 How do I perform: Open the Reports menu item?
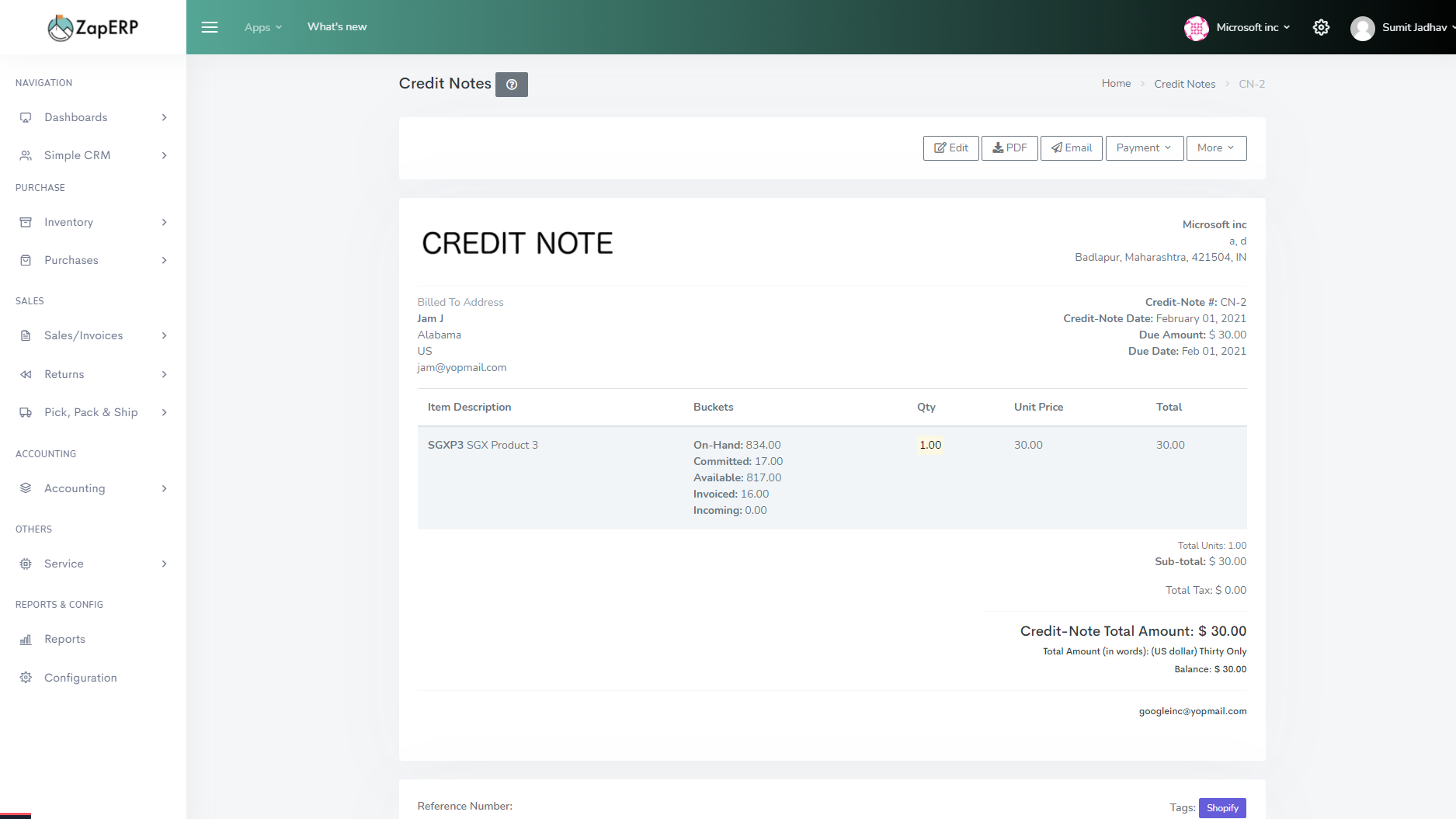point(93,639)
